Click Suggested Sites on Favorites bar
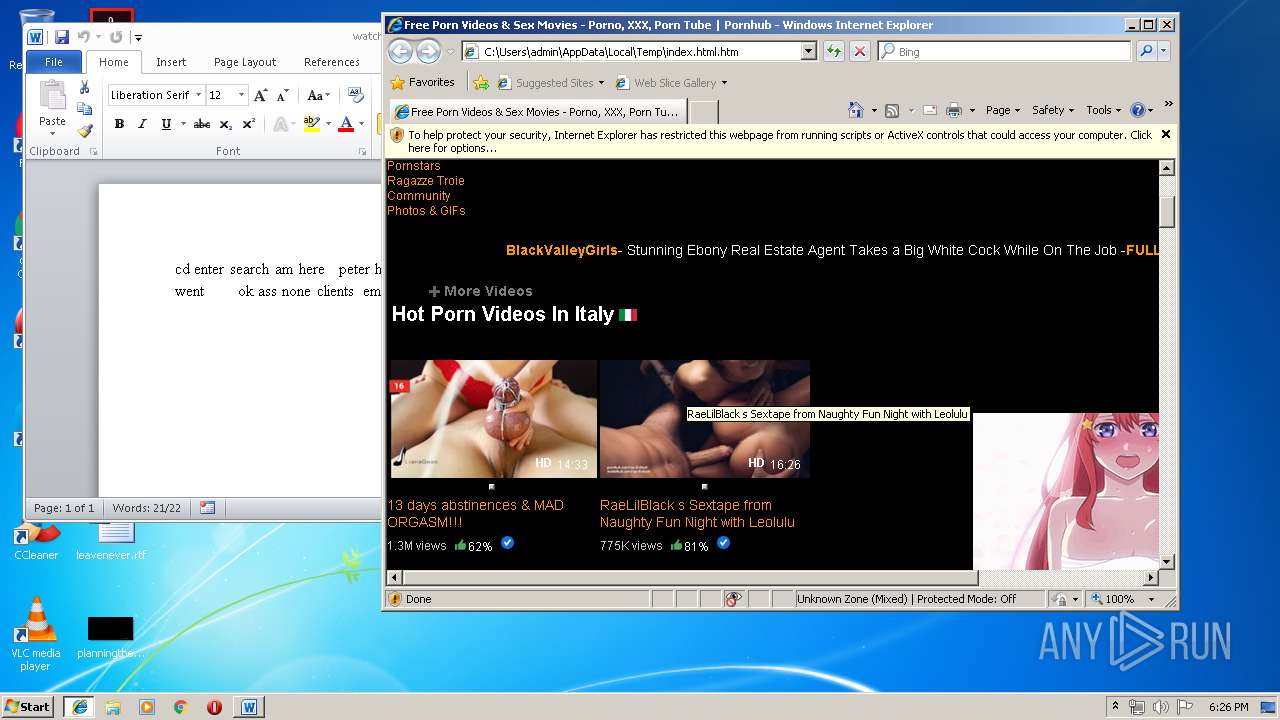 (x=551, y=83)
